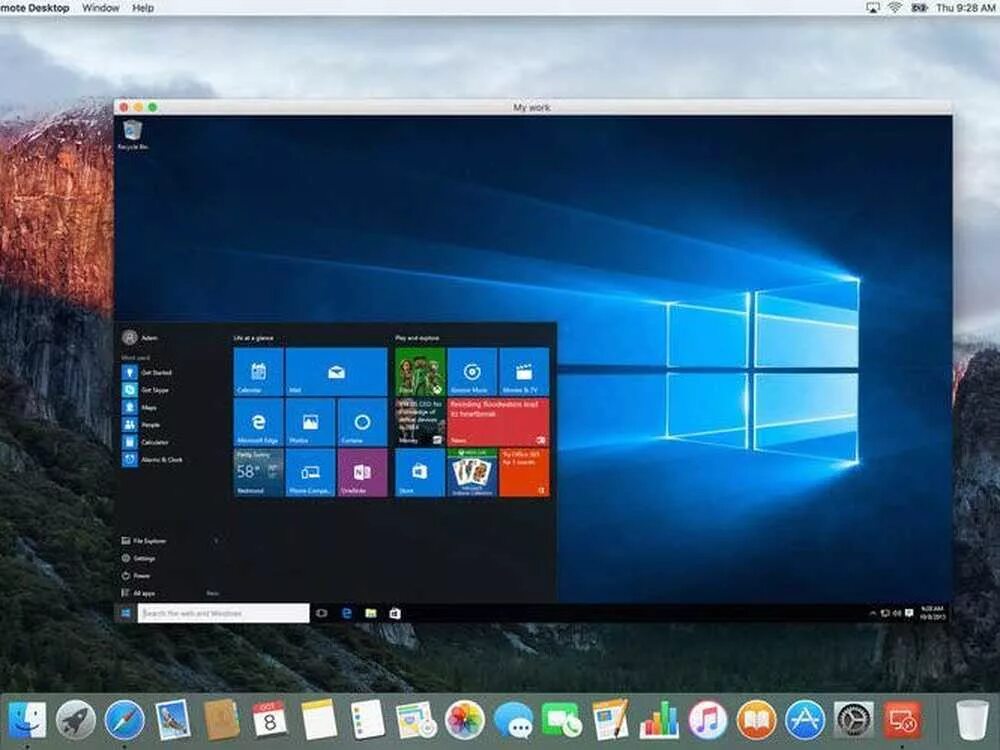Open the Cortana tile
This screenshot has width=1000, height=750.
point(362,422)
